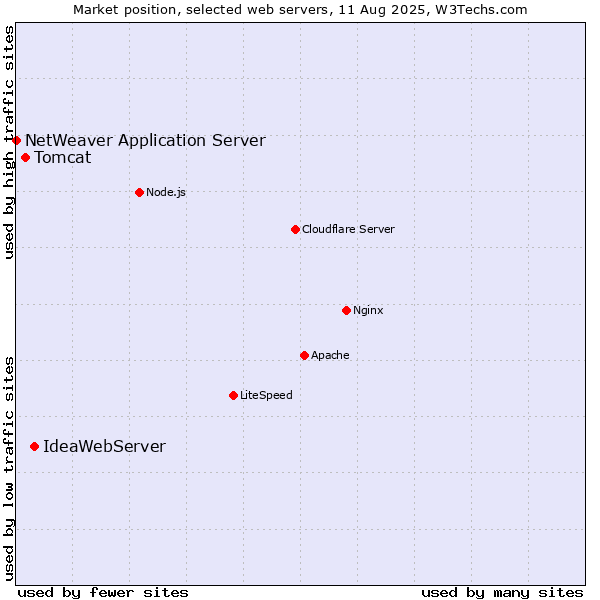
Task: Click the 'used by many sites' axis label
Action: tap(502, 593)
